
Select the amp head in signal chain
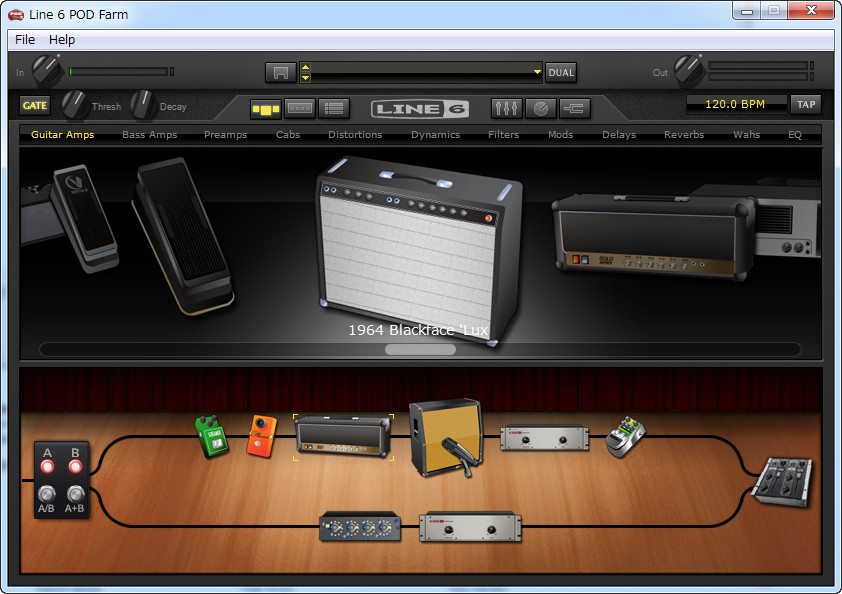pos(344,437)
